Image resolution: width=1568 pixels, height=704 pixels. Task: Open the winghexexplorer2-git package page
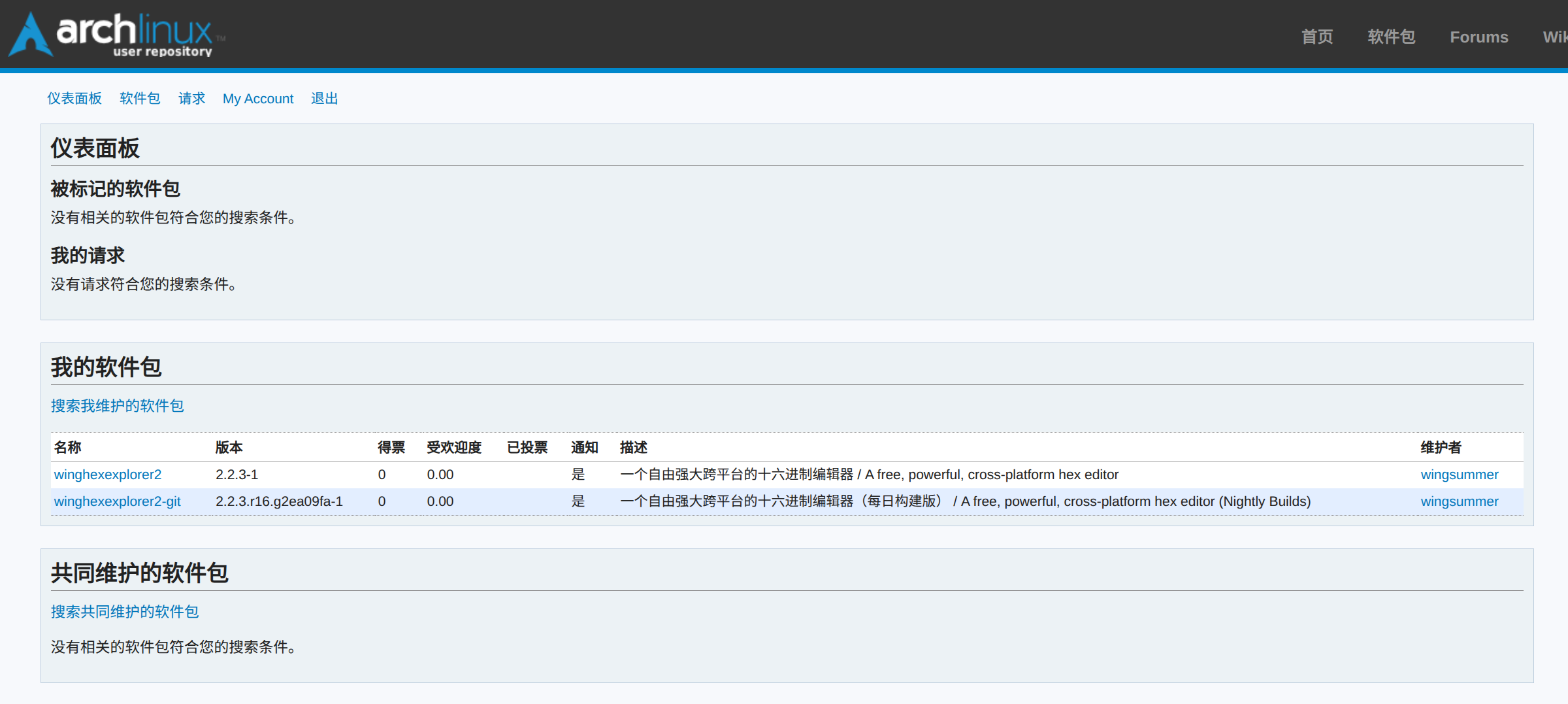(118, 501)
